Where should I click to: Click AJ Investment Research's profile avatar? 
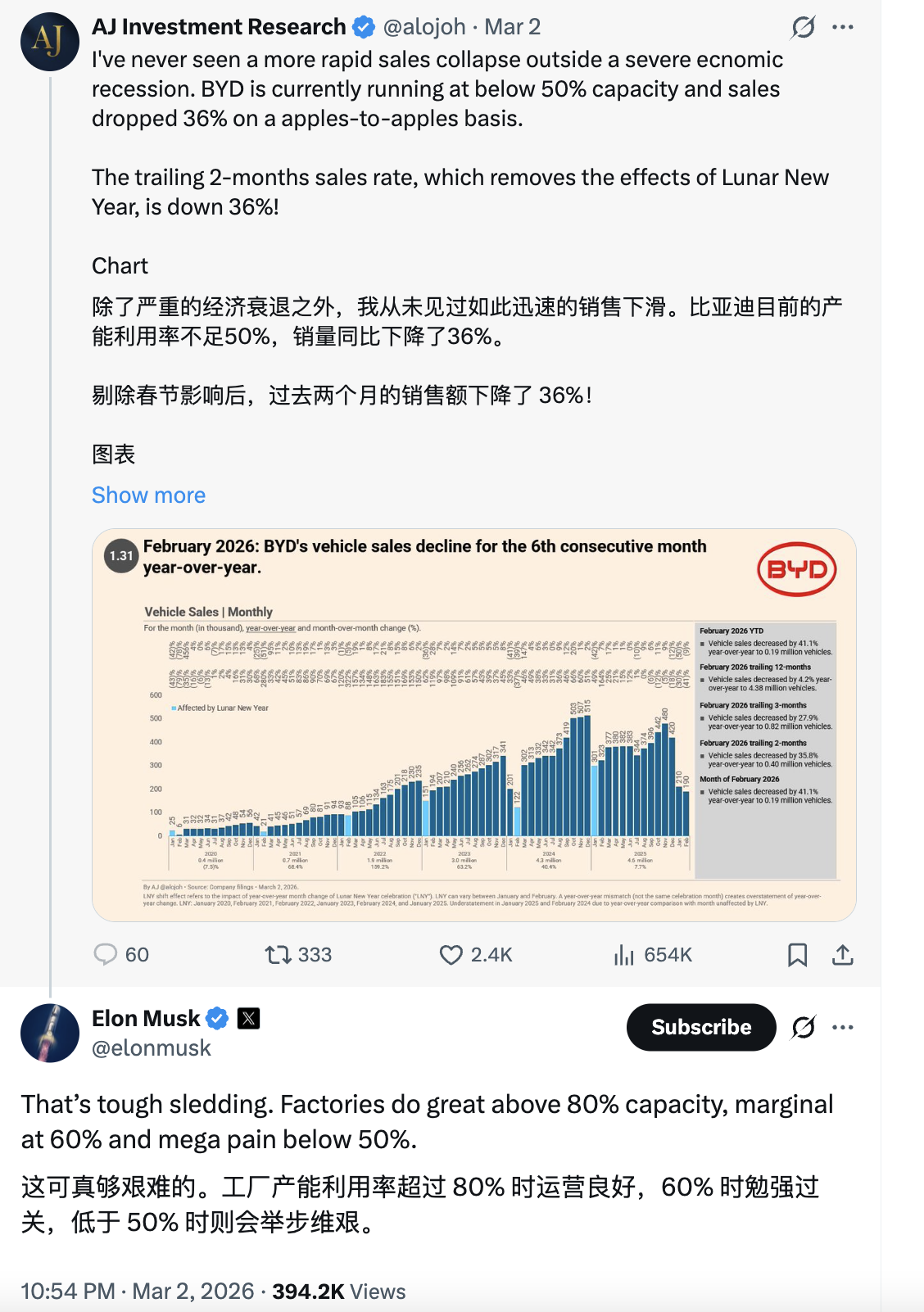click(49, 39)
